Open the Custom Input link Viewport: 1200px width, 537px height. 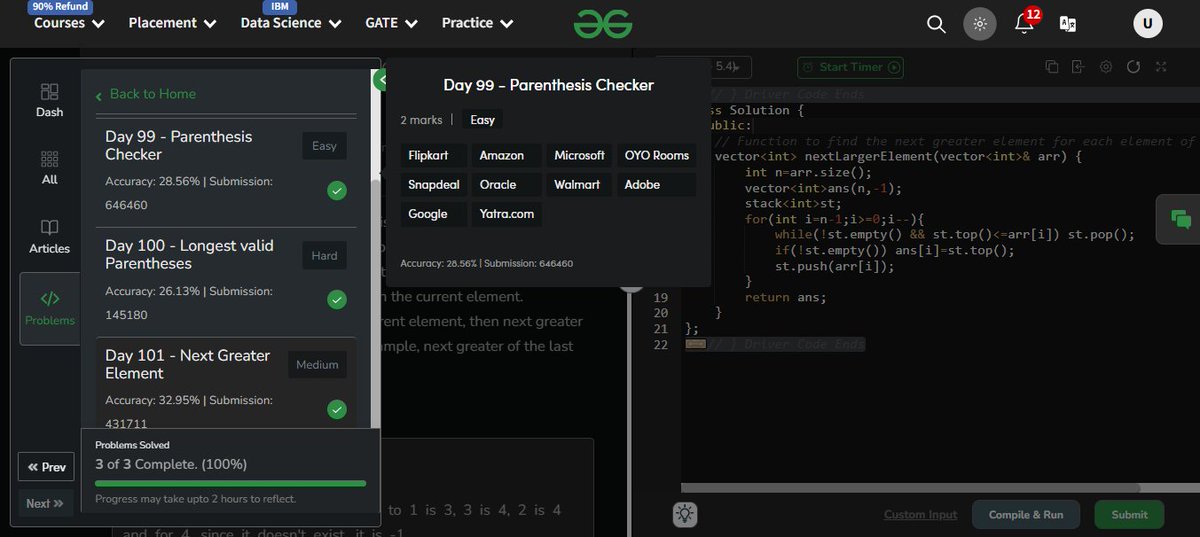920,514
